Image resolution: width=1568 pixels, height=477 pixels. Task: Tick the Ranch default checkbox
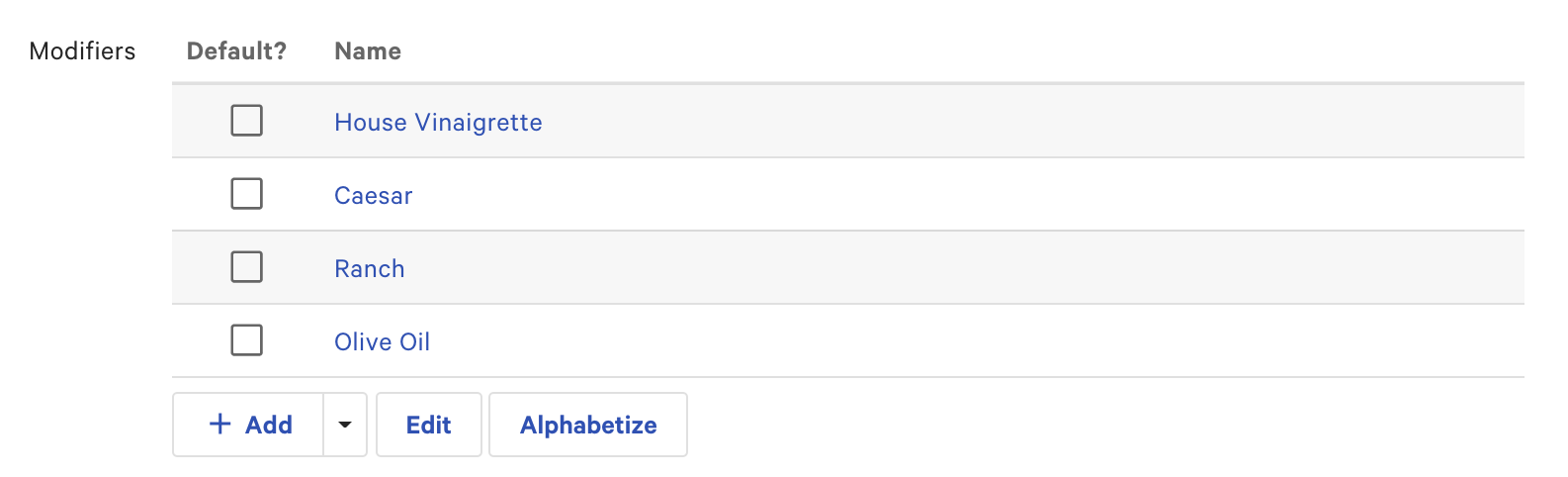pyautogui.click(x=246, y=267)
